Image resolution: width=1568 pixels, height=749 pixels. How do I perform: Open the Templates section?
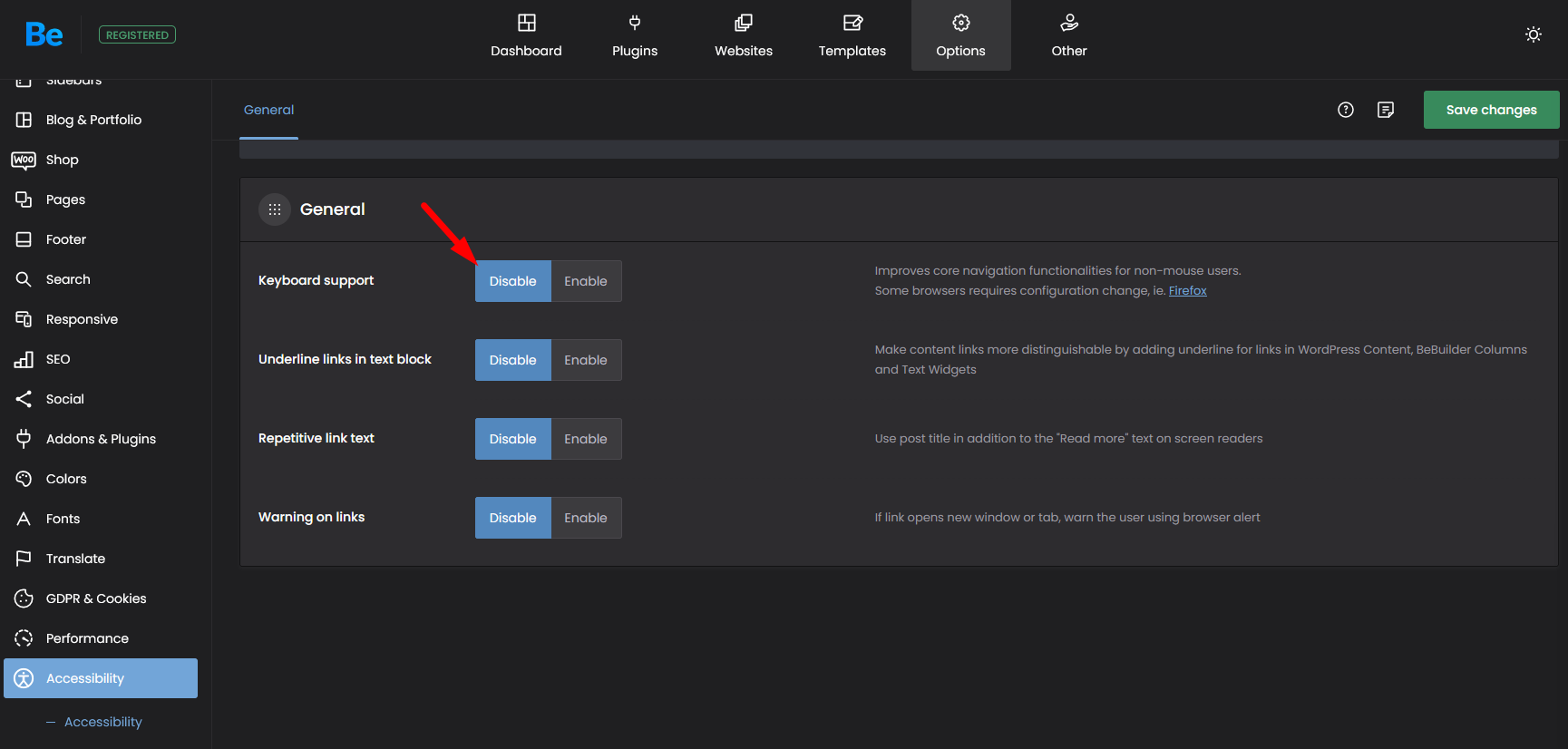click(852, 35)
